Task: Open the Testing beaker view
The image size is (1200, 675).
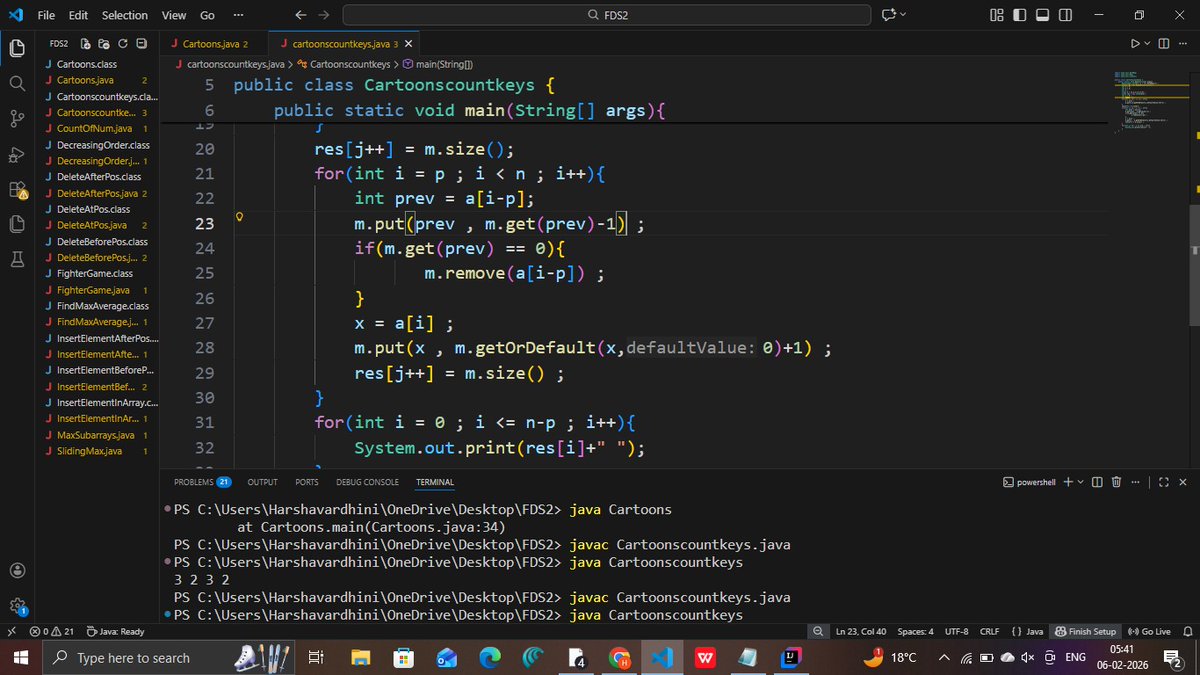Action: coord(17,259)
